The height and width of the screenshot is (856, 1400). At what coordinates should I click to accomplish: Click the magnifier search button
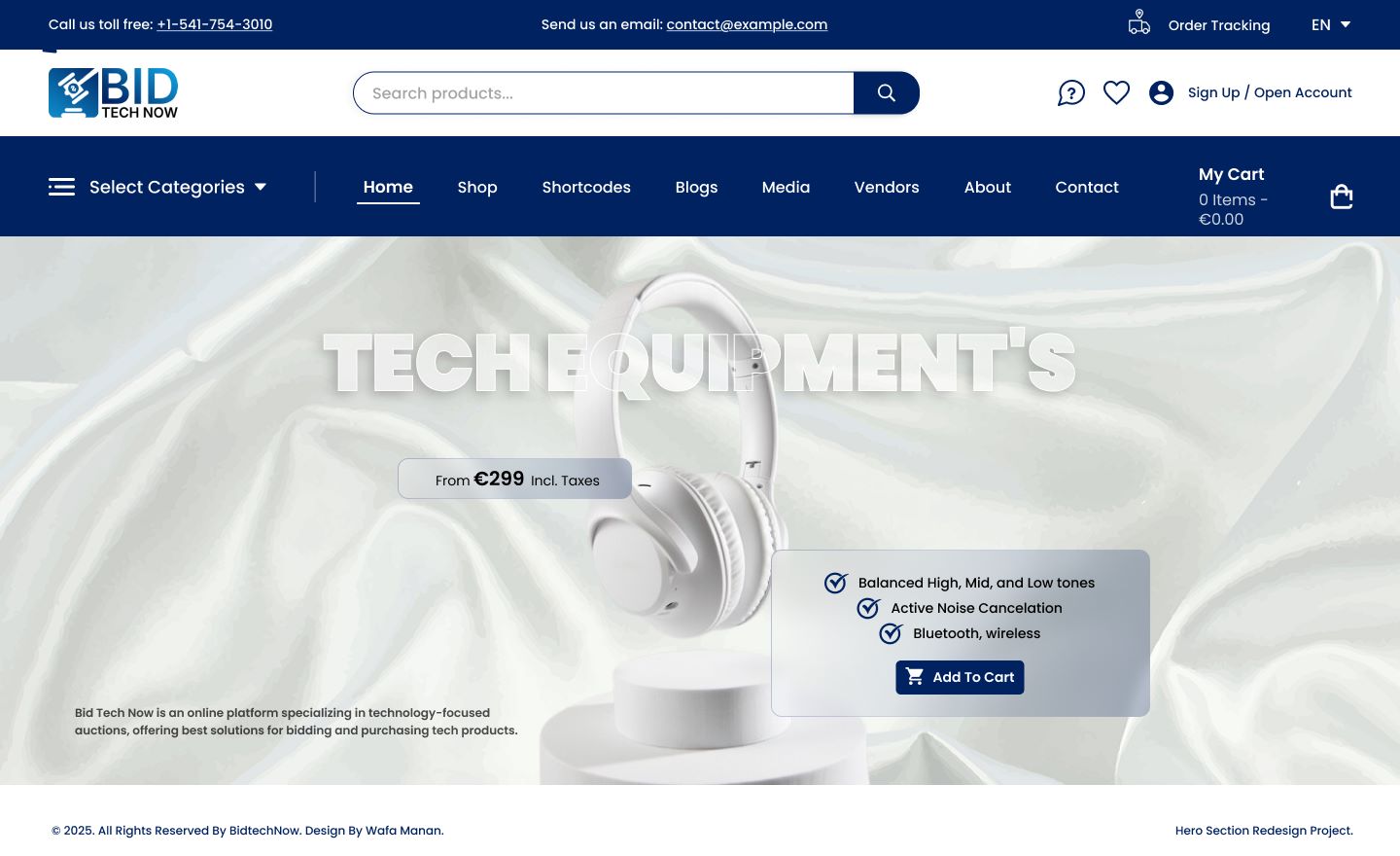point(887,93)
